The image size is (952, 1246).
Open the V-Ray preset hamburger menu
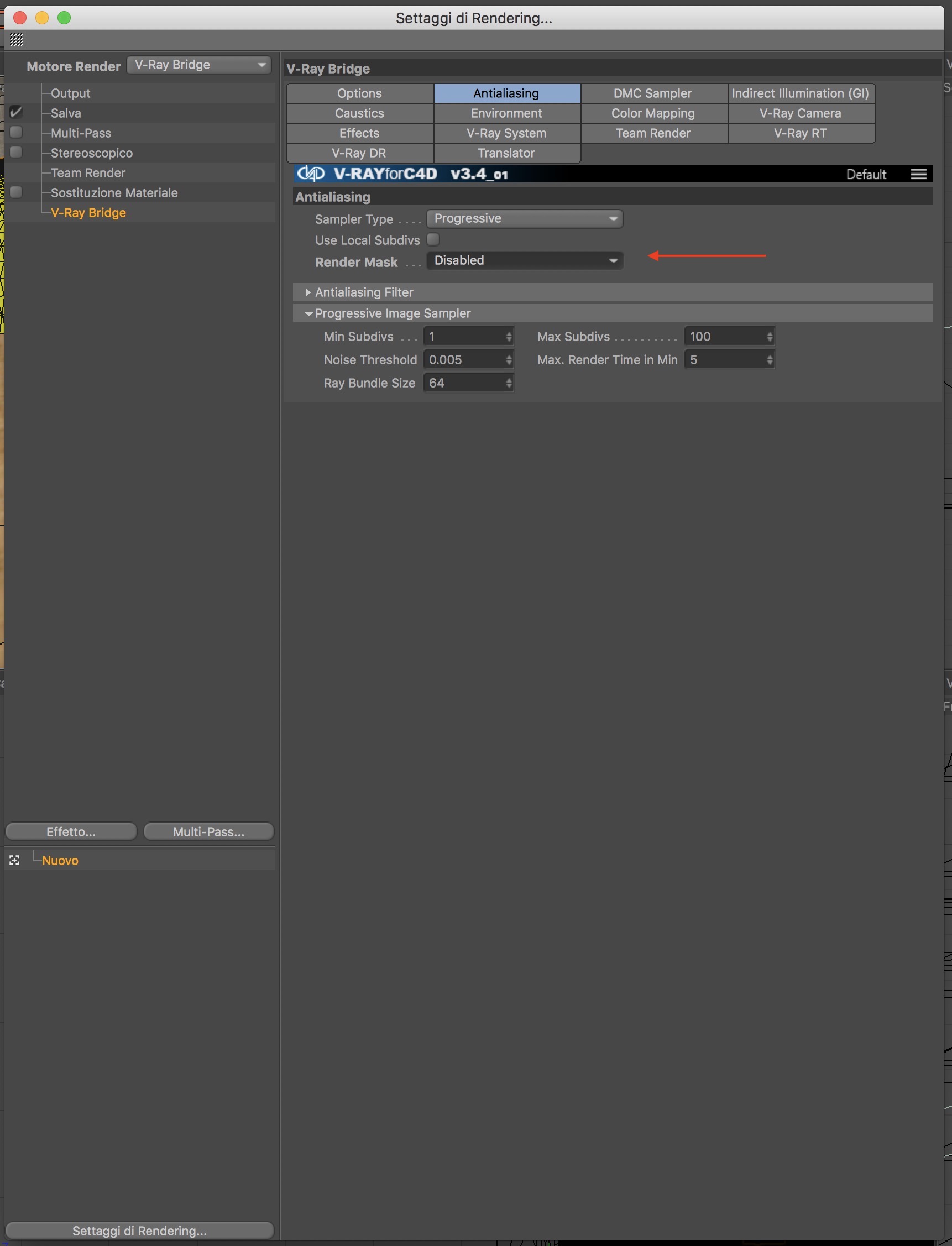(x=919, y=174)
